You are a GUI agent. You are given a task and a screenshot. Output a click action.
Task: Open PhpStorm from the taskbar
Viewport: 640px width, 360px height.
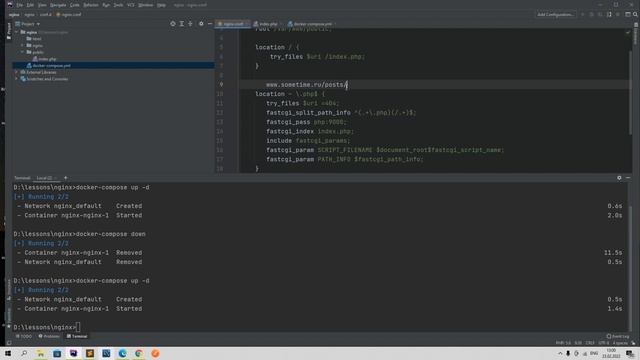coord(73,353)
